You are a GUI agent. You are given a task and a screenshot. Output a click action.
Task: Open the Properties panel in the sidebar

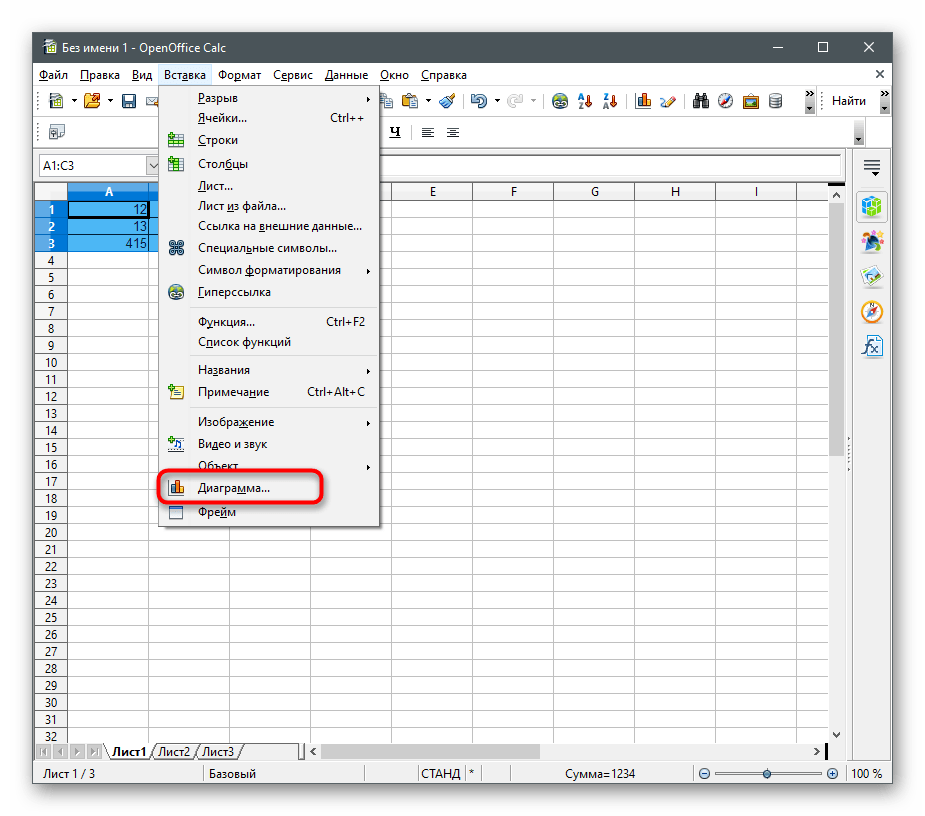coord(872,207)
